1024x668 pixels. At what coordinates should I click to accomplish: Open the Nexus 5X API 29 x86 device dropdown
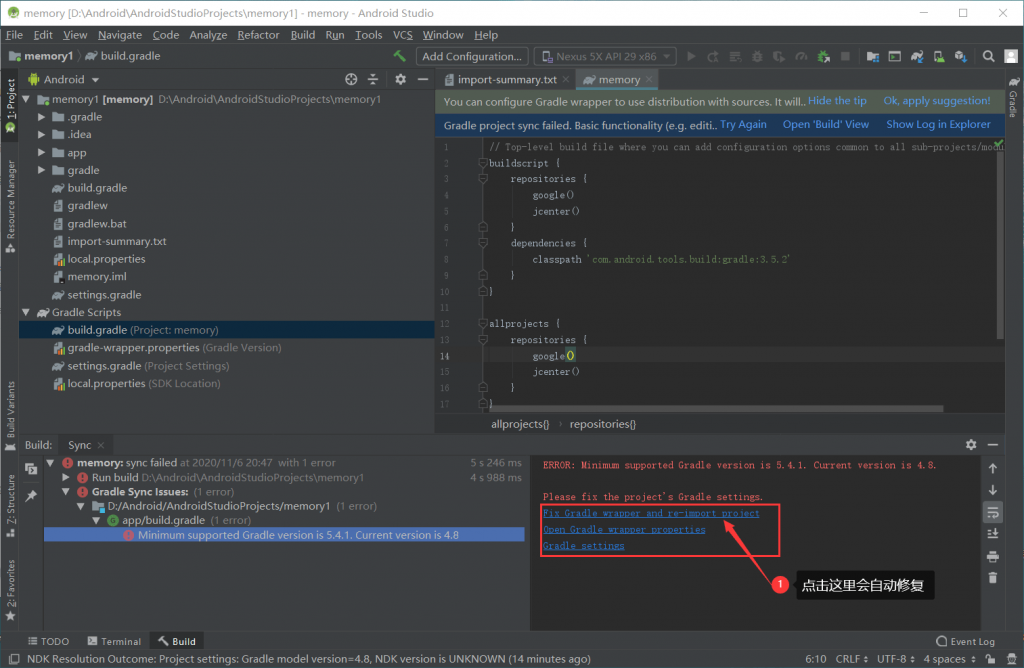[x=605, y=57]
